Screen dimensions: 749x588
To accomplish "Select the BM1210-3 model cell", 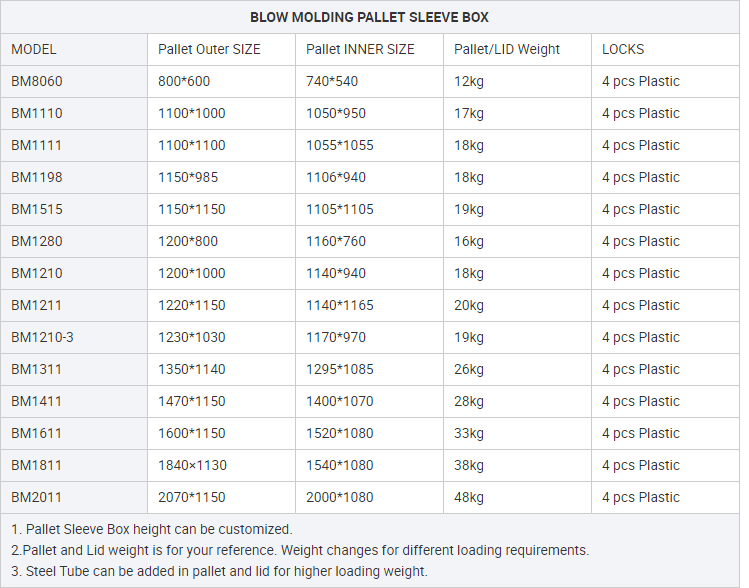I will coord(42,337).
